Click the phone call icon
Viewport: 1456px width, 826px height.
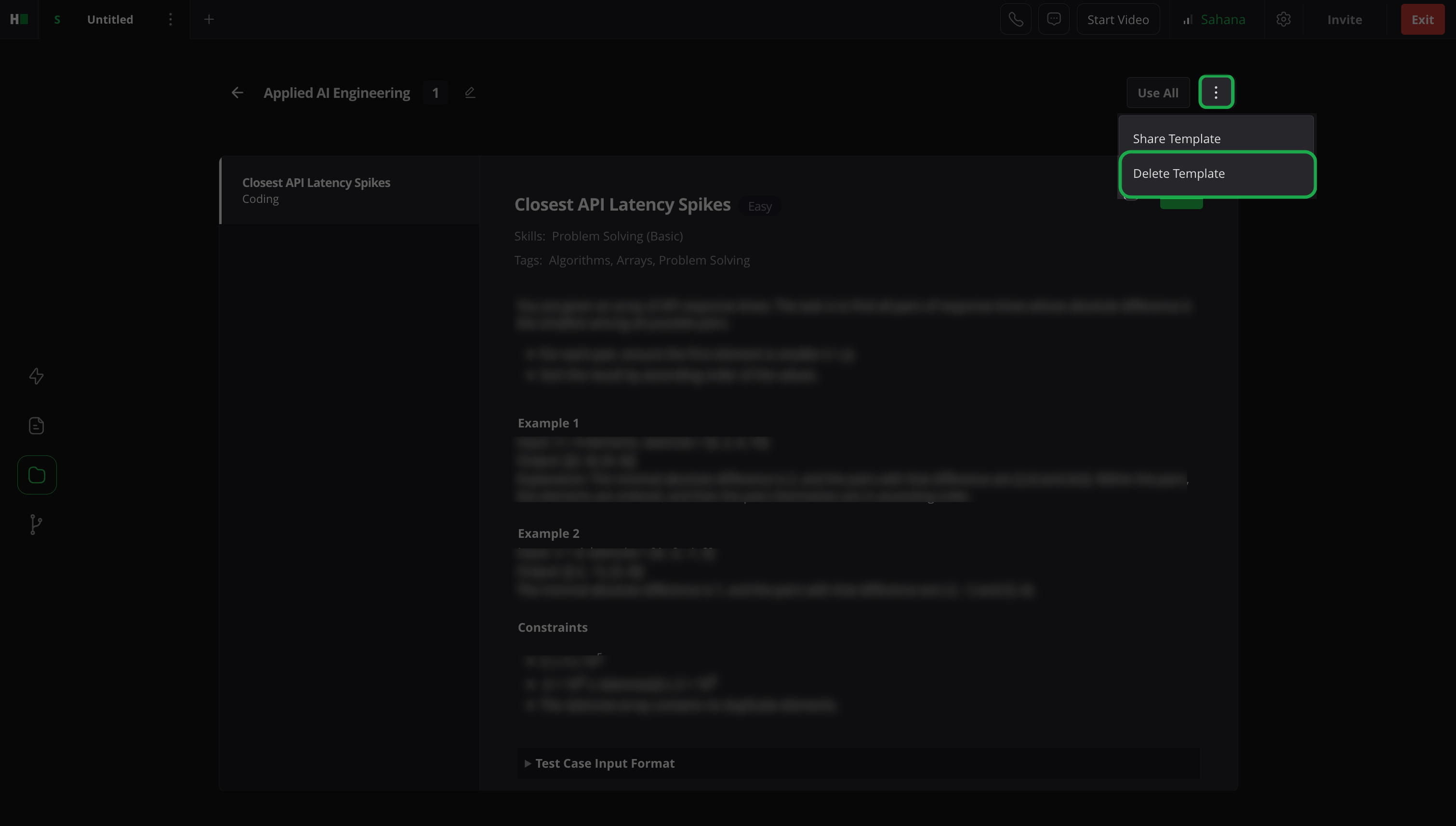[x=1015, y=19]
